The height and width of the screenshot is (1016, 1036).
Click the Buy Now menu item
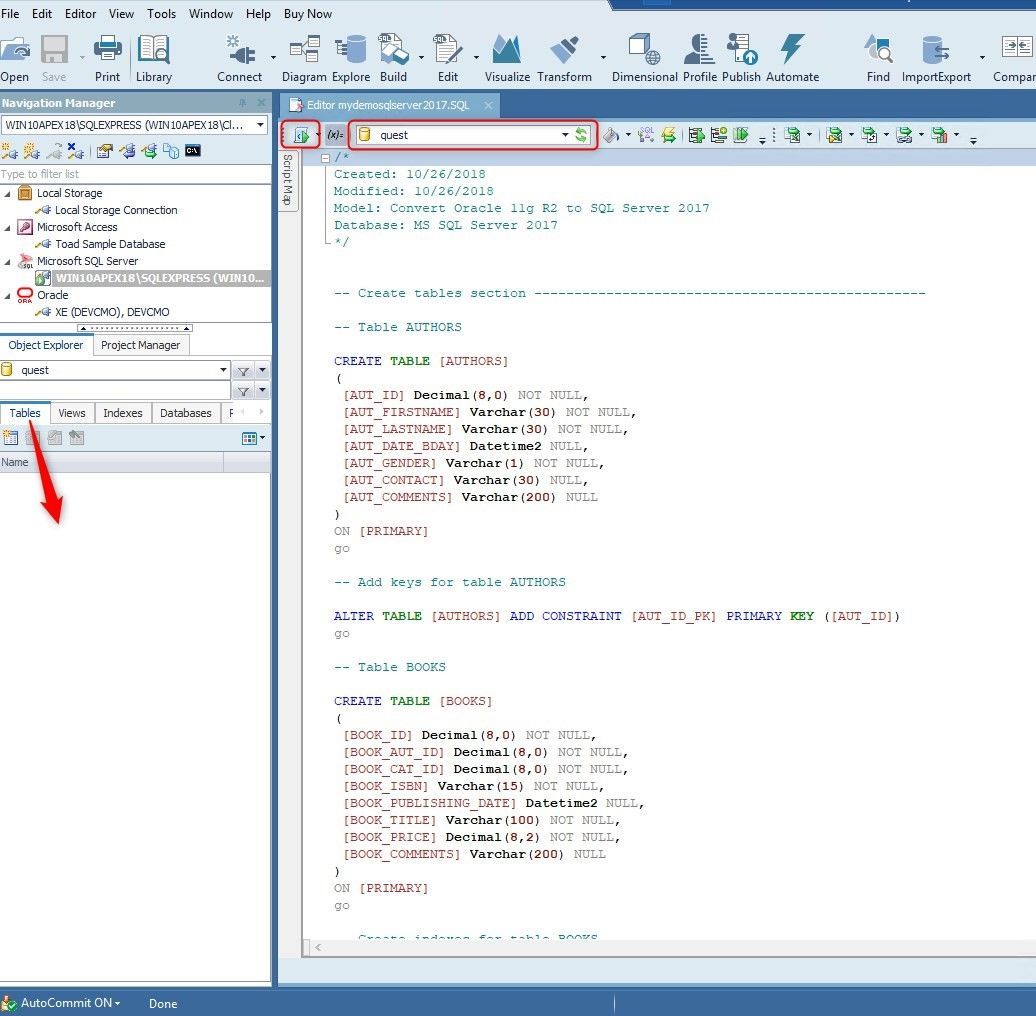308,13
